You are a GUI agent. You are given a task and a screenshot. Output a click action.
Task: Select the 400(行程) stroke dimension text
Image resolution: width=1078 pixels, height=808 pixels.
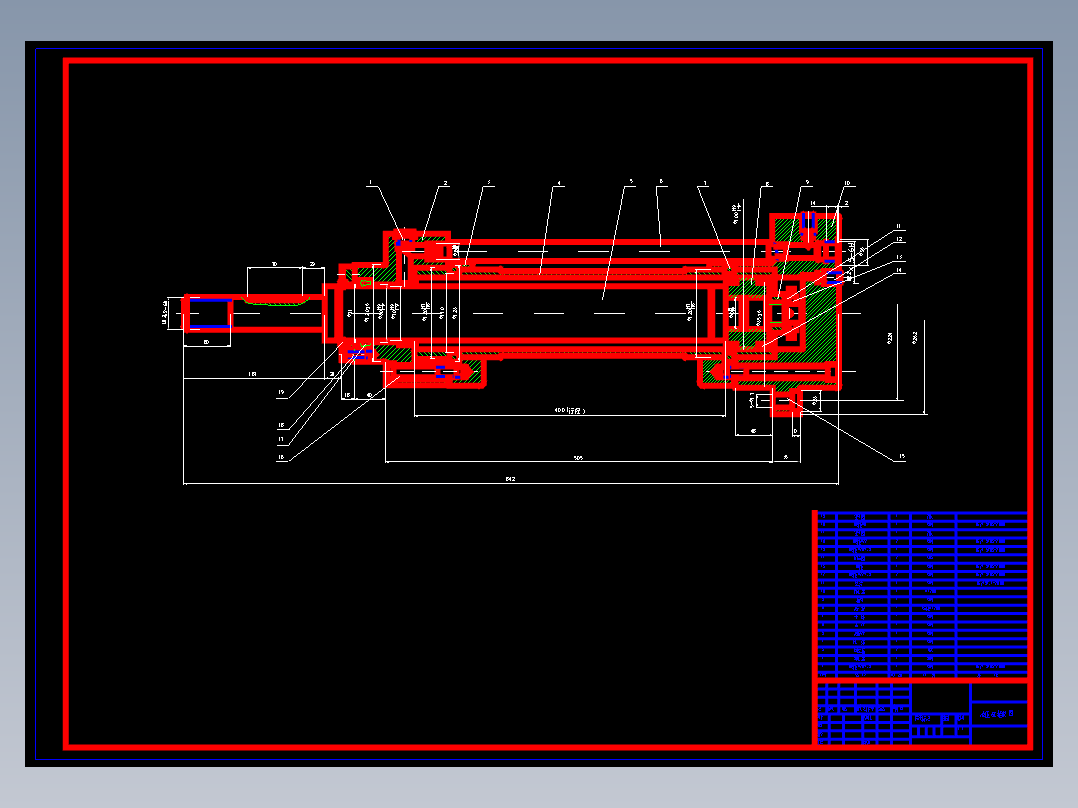click(x=570, y=411)
